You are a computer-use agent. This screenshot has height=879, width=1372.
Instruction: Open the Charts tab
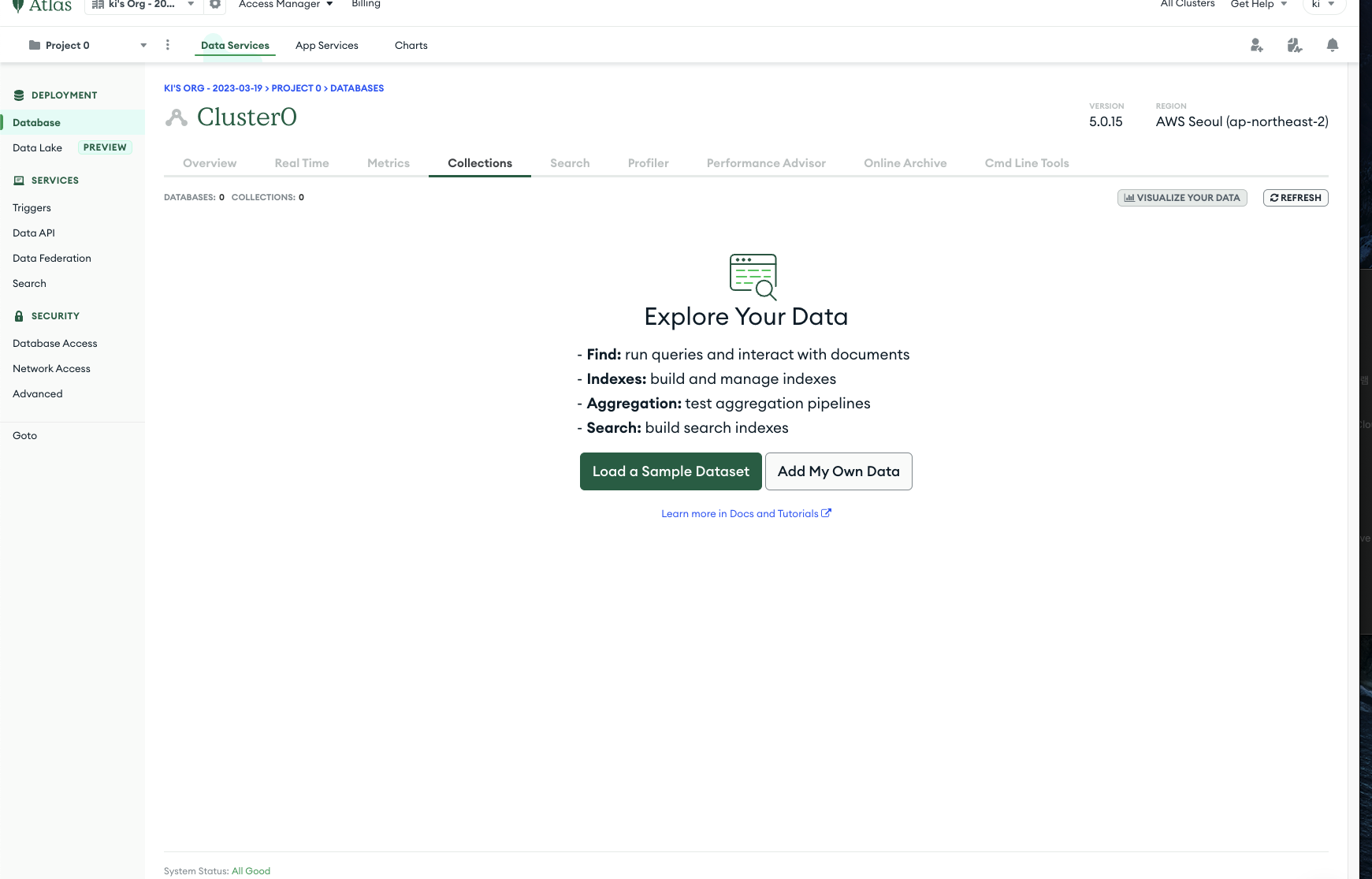click(411, 45)
